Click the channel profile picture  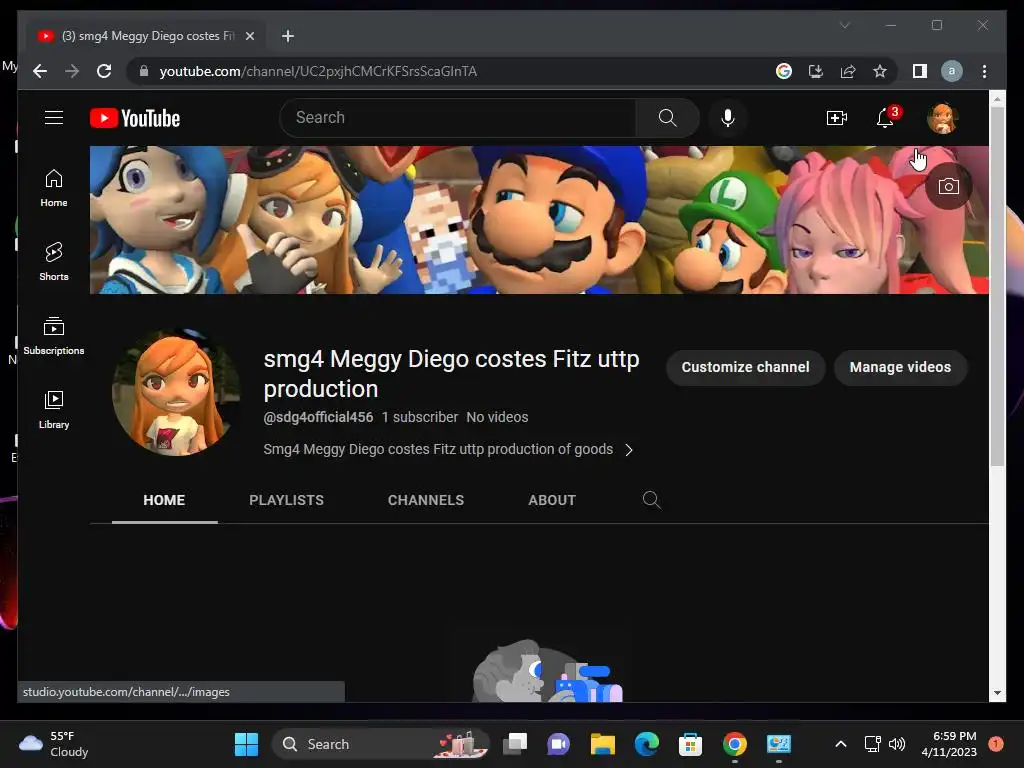176,392
